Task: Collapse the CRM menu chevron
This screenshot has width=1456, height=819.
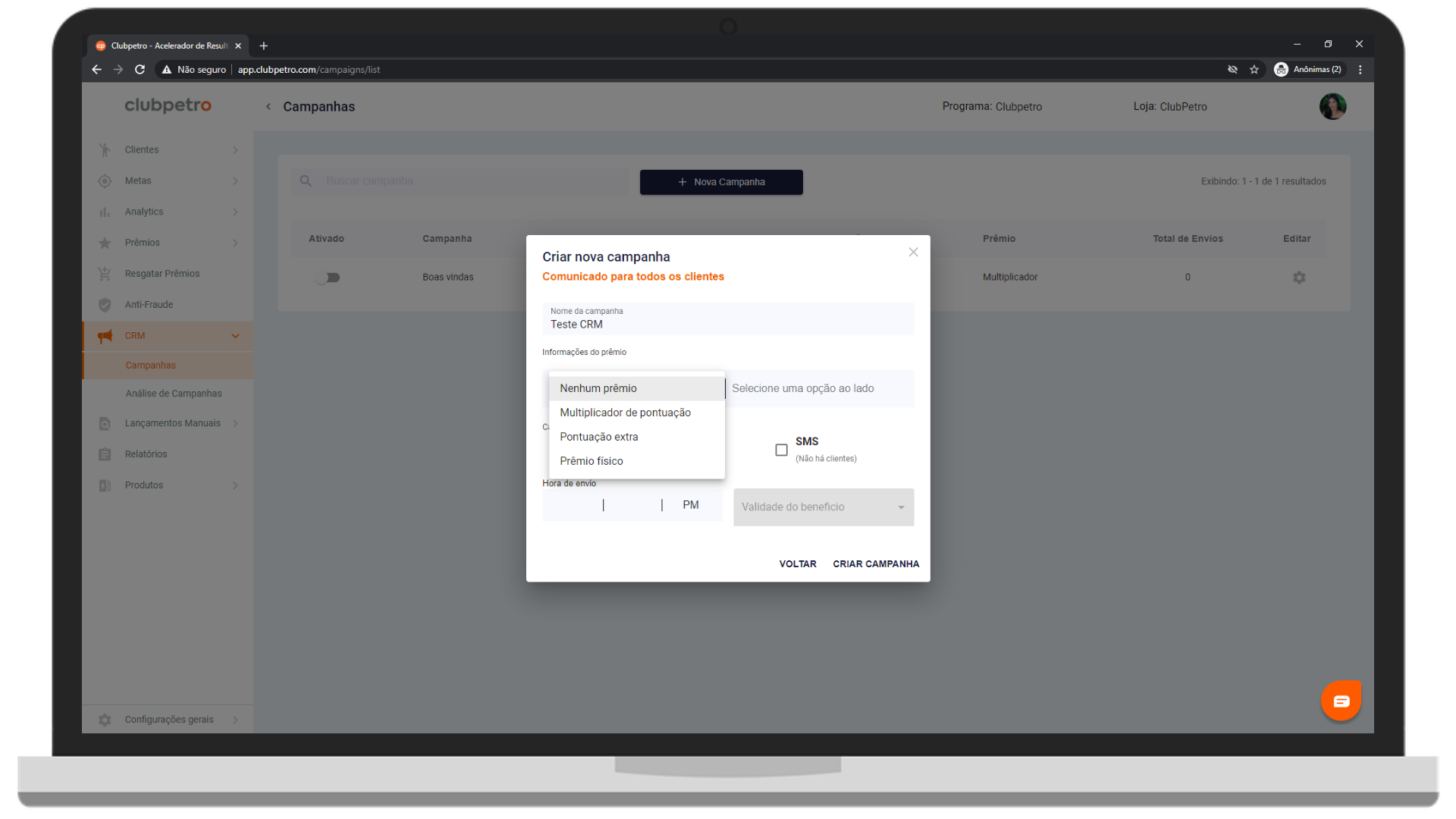Action: (x=235, y=336)
